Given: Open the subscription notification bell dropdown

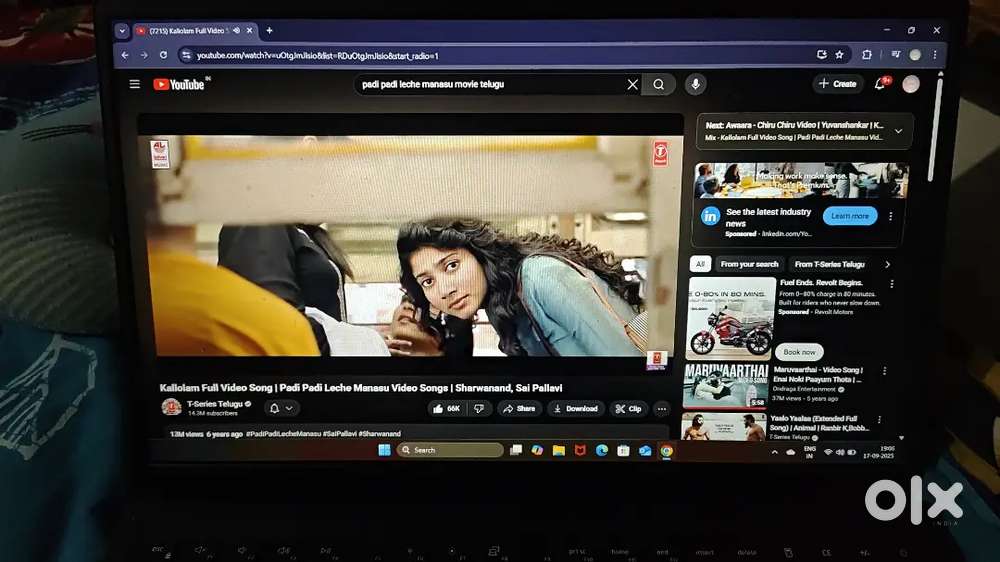Looking at the screenshot, I should [x=281, y=408].
